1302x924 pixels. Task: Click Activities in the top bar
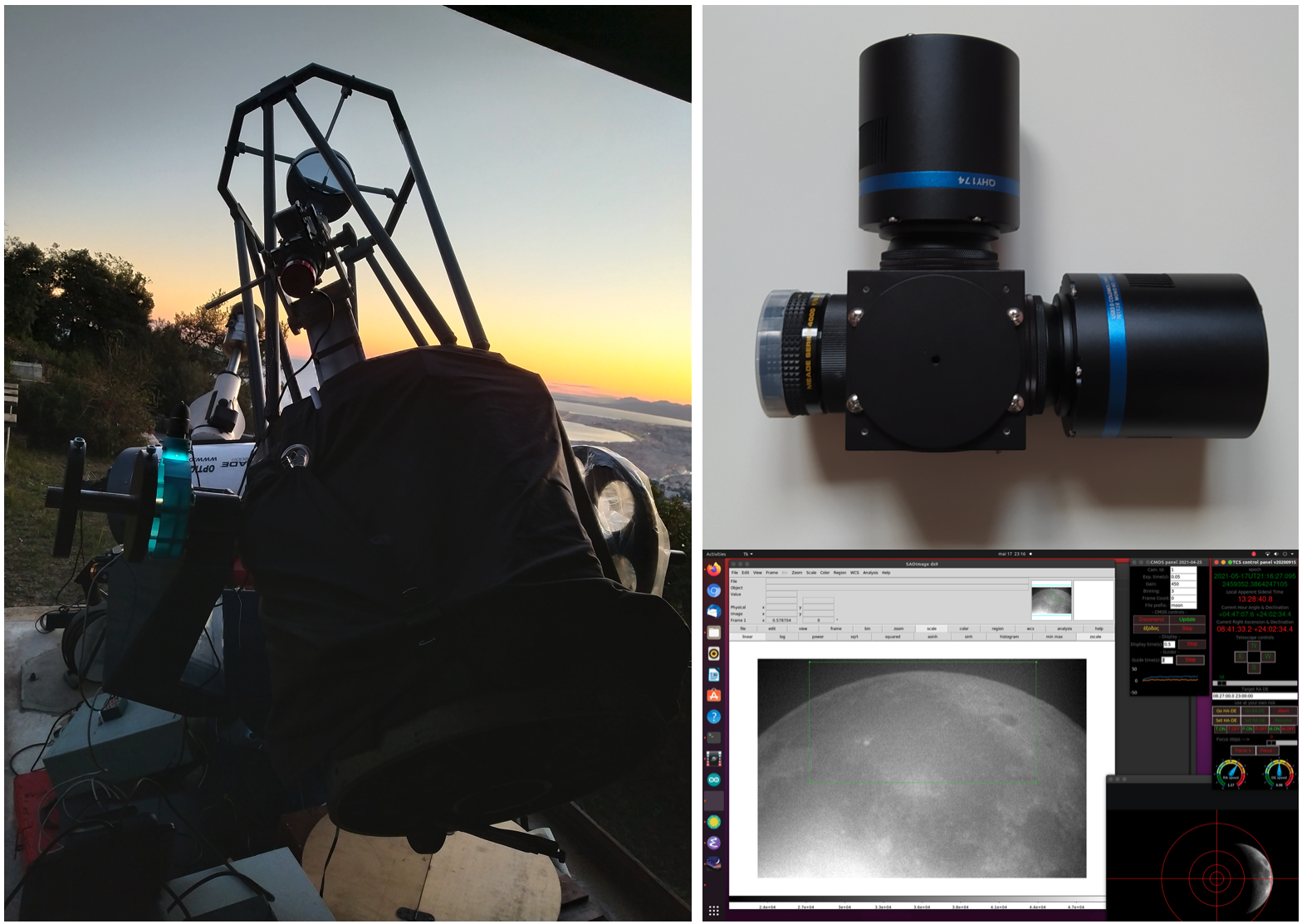(716, 554)
